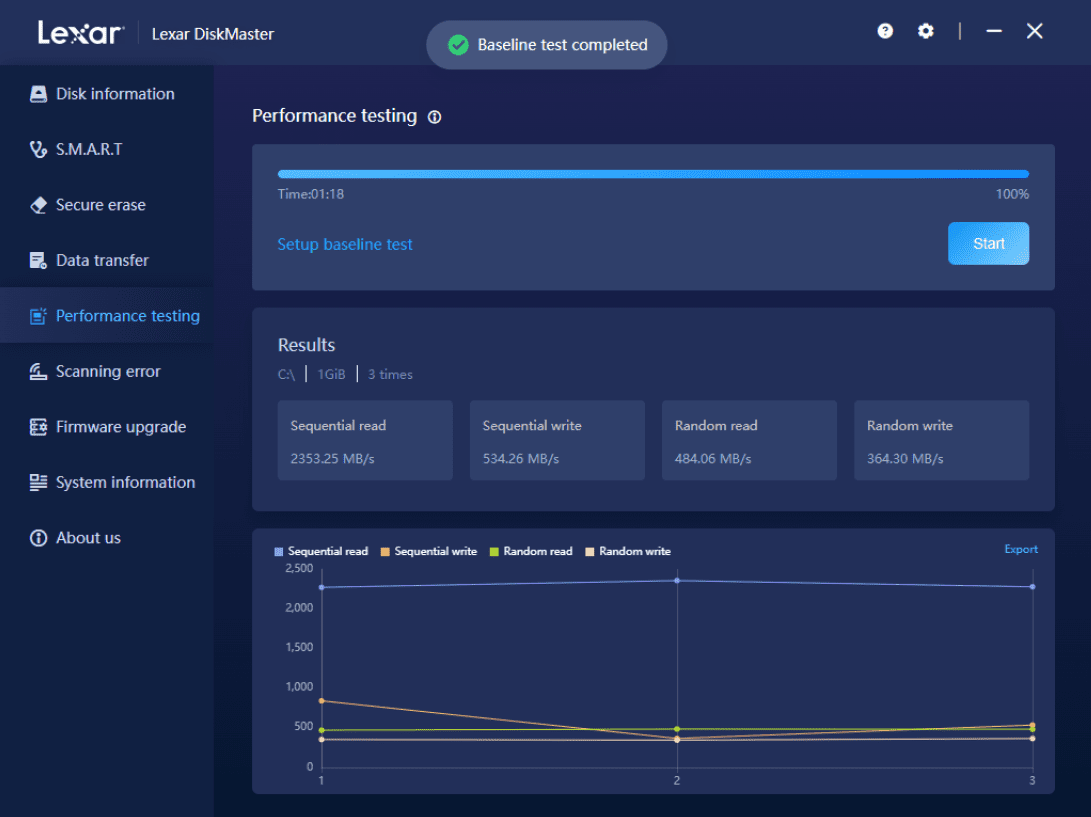1091x817 pixels.
Task: Click the About us info icon
Action: [x=38, y=538]
